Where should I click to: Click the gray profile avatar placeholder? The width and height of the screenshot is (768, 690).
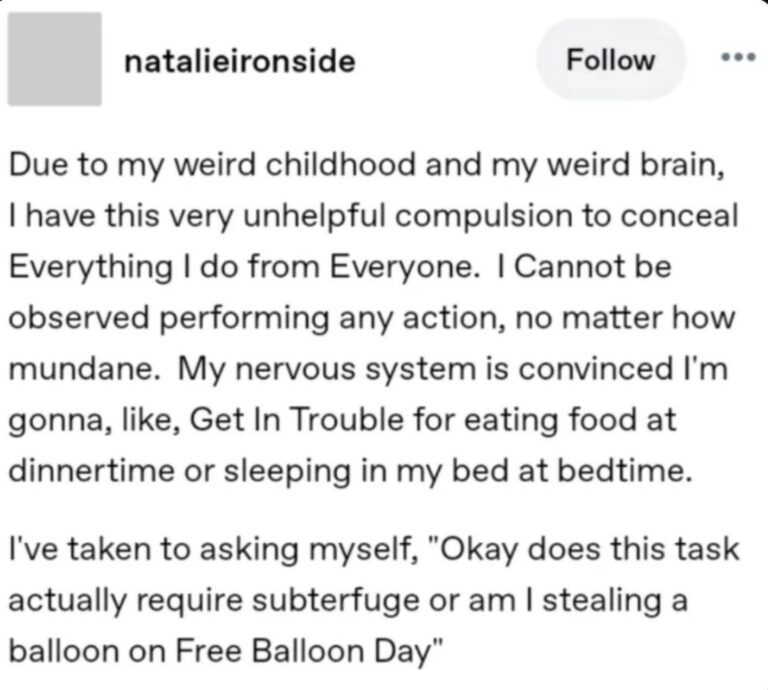[x=54, y=59]
